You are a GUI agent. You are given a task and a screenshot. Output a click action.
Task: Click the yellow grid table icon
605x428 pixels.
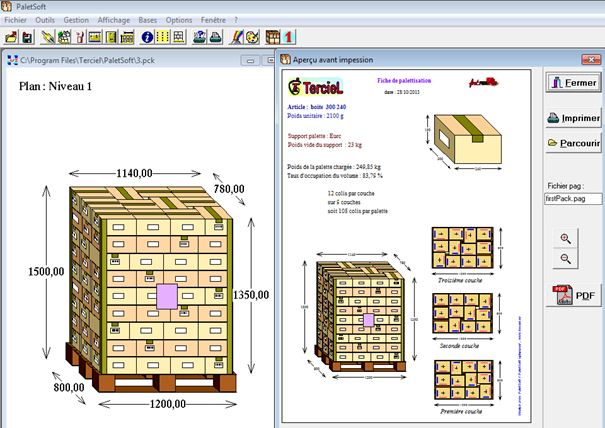162,37
